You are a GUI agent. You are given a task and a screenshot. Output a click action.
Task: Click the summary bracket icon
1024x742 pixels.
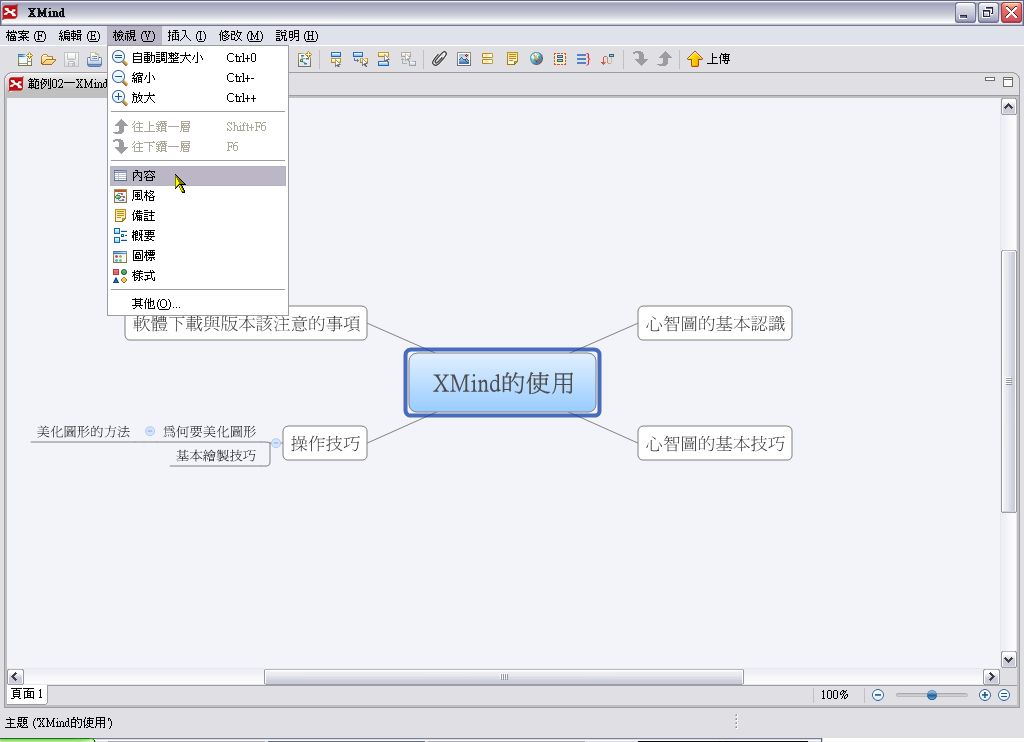tap(583, 59)
